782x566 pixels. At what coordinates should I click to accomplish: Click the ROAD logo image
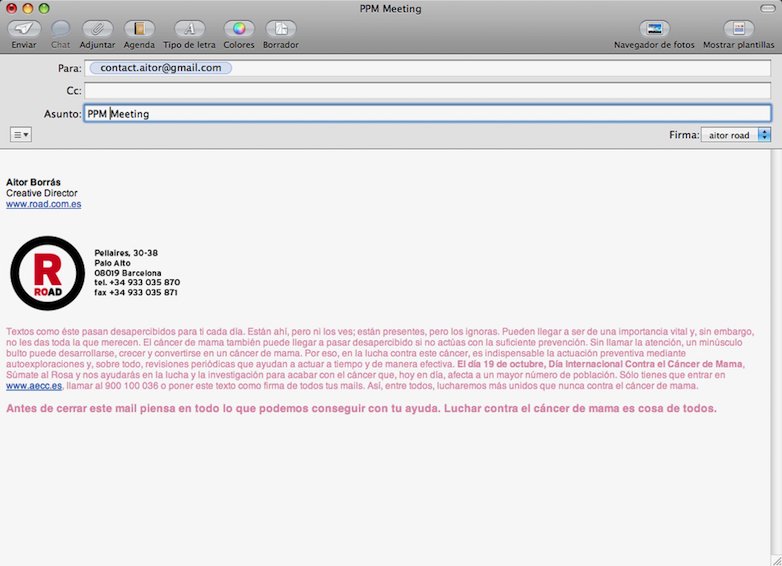coord(47,273)
